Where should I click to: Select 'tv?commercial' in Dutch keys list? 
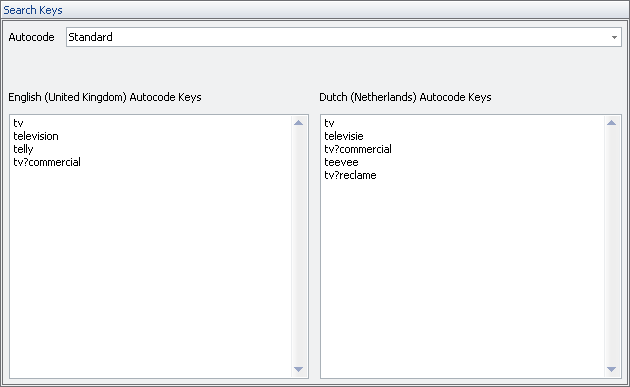point(358,149)
